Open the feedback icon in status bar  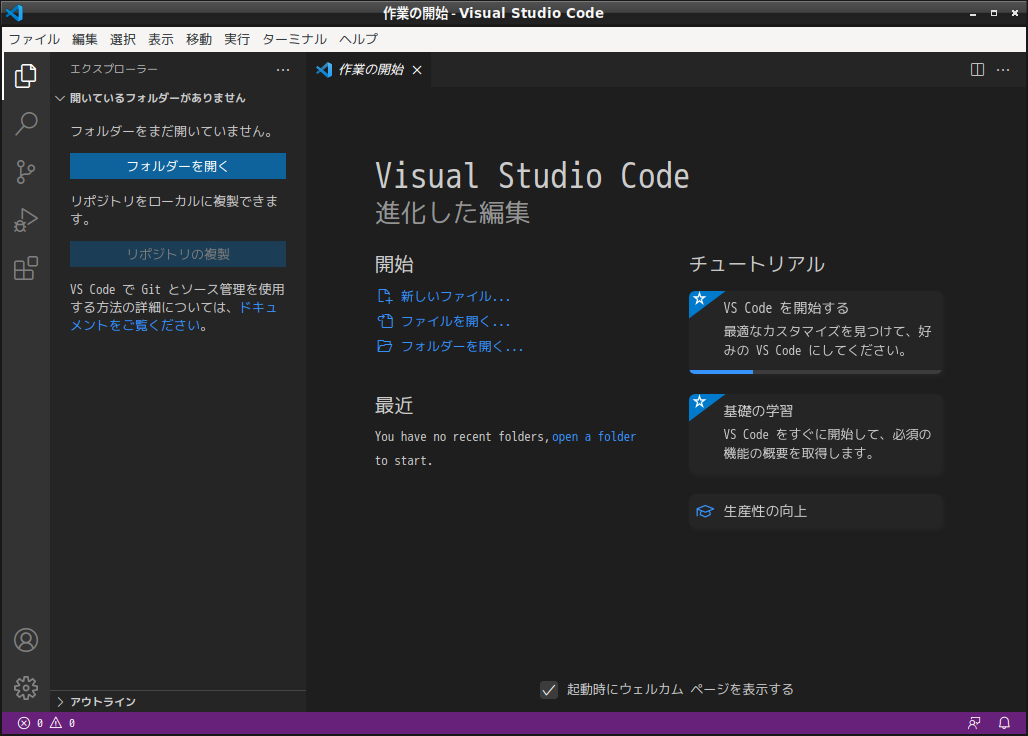pyautogui.click(x=974, y=723)
